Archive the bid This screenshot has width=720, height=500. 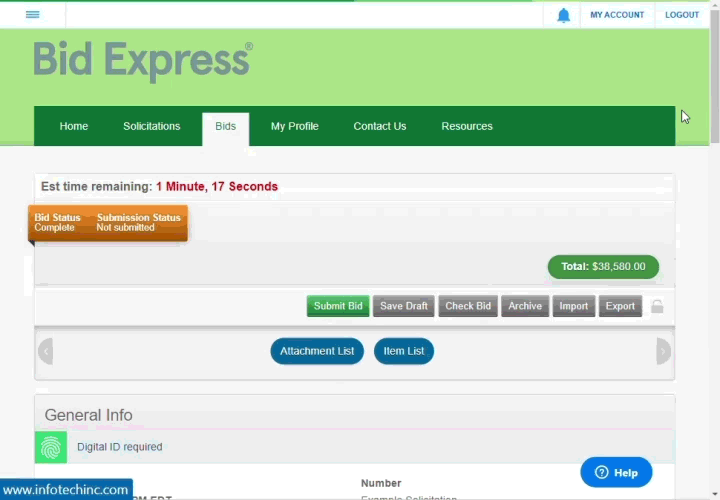(x=525, y=306)
